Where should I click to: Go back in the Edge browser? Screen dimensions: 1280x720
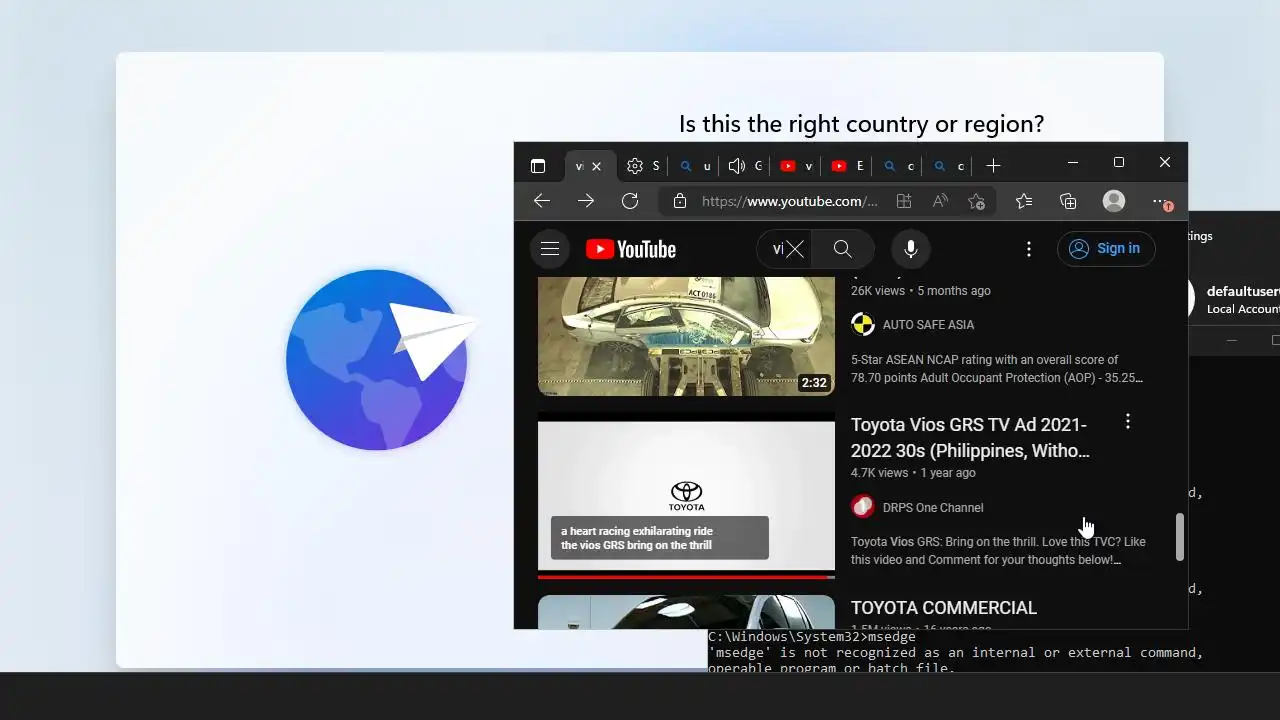542,201
